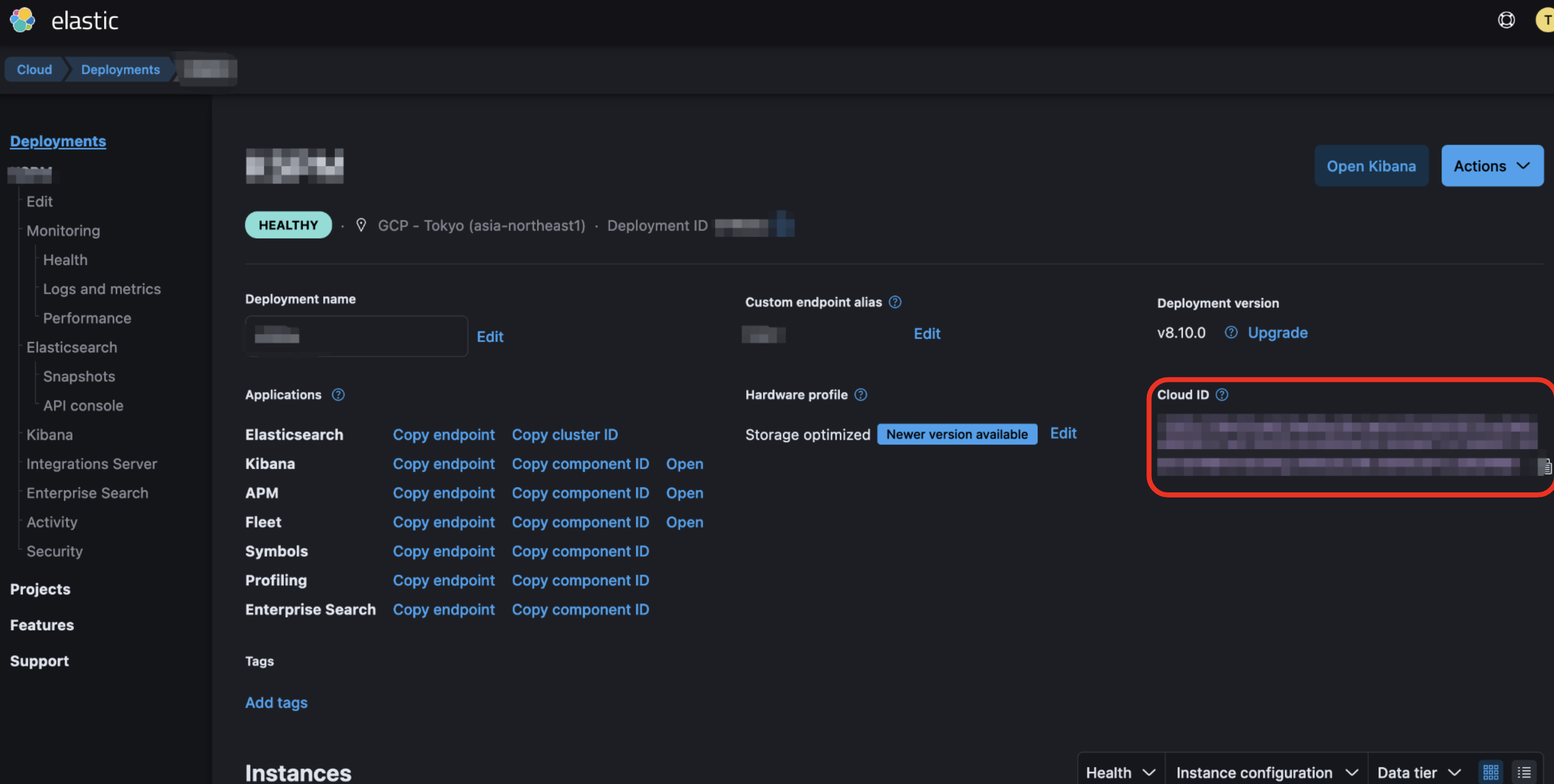The height and width of the screenshot is (784, 1554).
Task: Click Custom endpoint alias help icon
Action: pyautogui.click(x=895, y=302)
